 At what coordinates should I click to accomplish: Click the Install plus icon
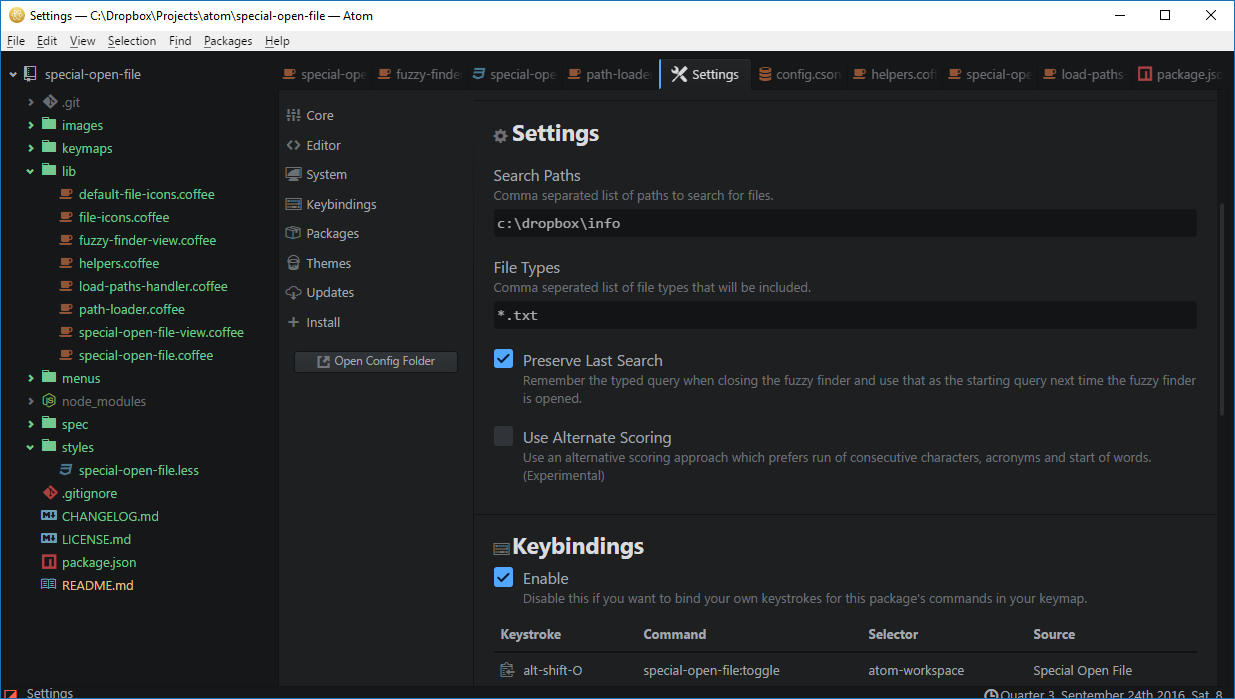pyautogui.click(x=293, y=322)
